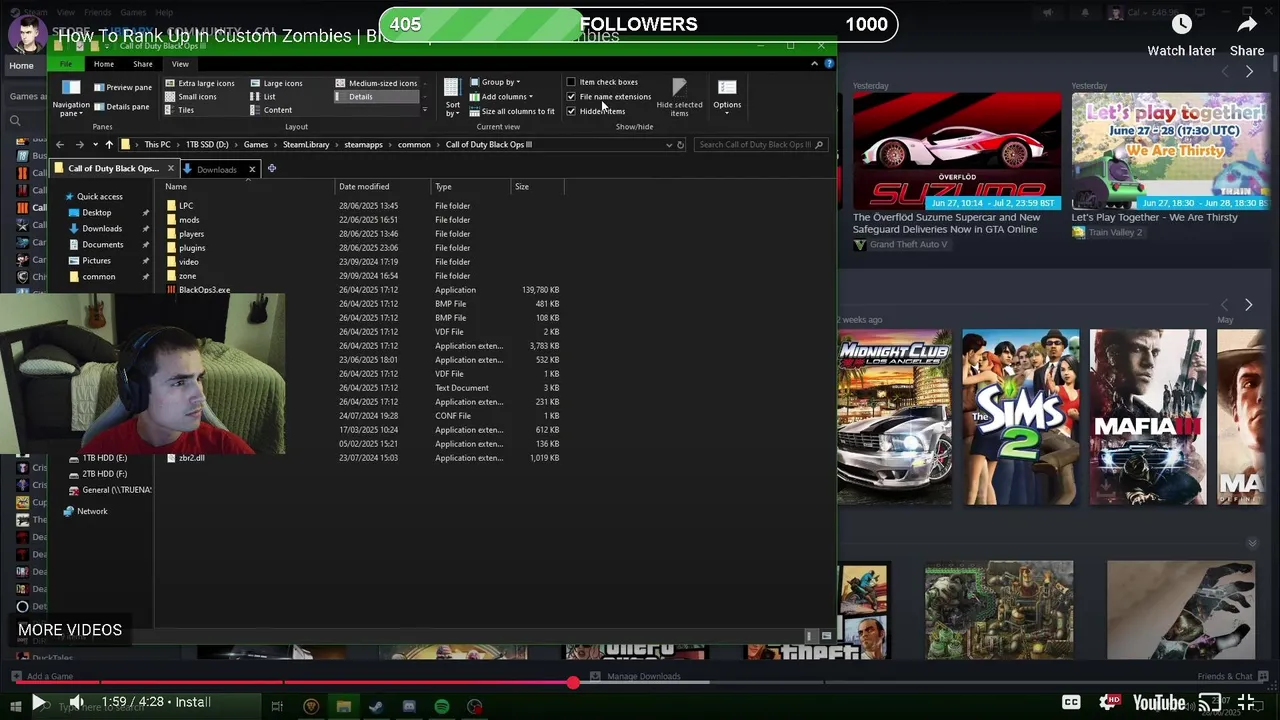Play the YouTube video
The width and height of the screenshot is (1280, 720).
pos(37,702)
